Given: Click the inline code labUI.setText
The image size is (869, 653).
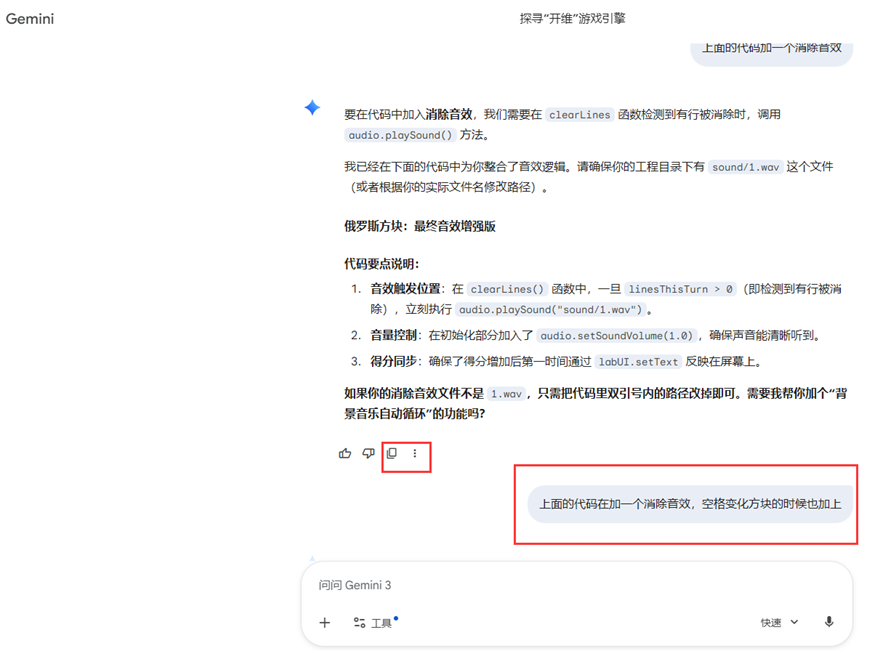Looking at the screenshot, I should (638, 362).
